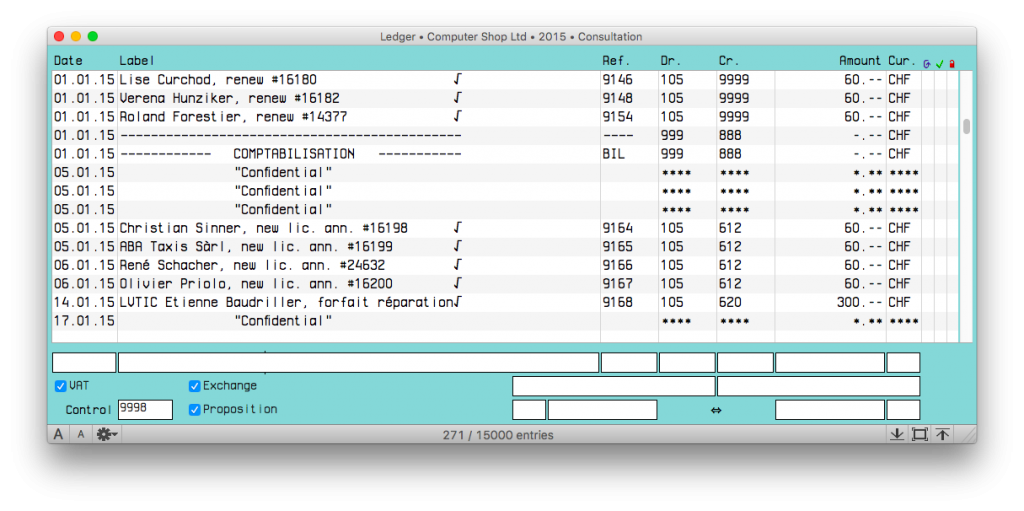
Task: Click credit account cell '620'
Action: [x=730, y=303]
